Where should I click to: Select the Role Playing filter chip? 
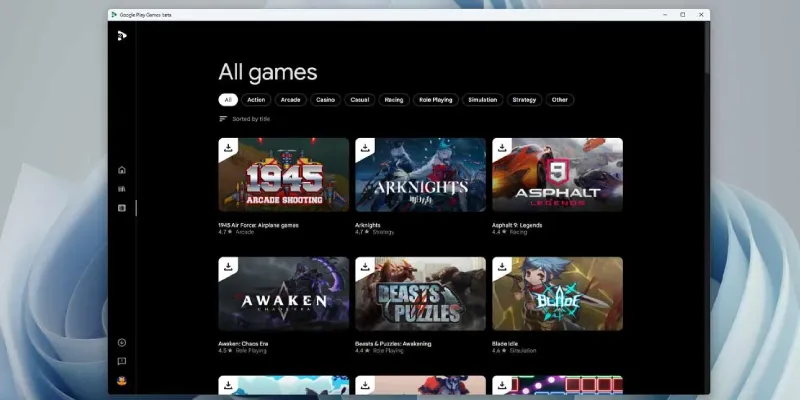435,100
